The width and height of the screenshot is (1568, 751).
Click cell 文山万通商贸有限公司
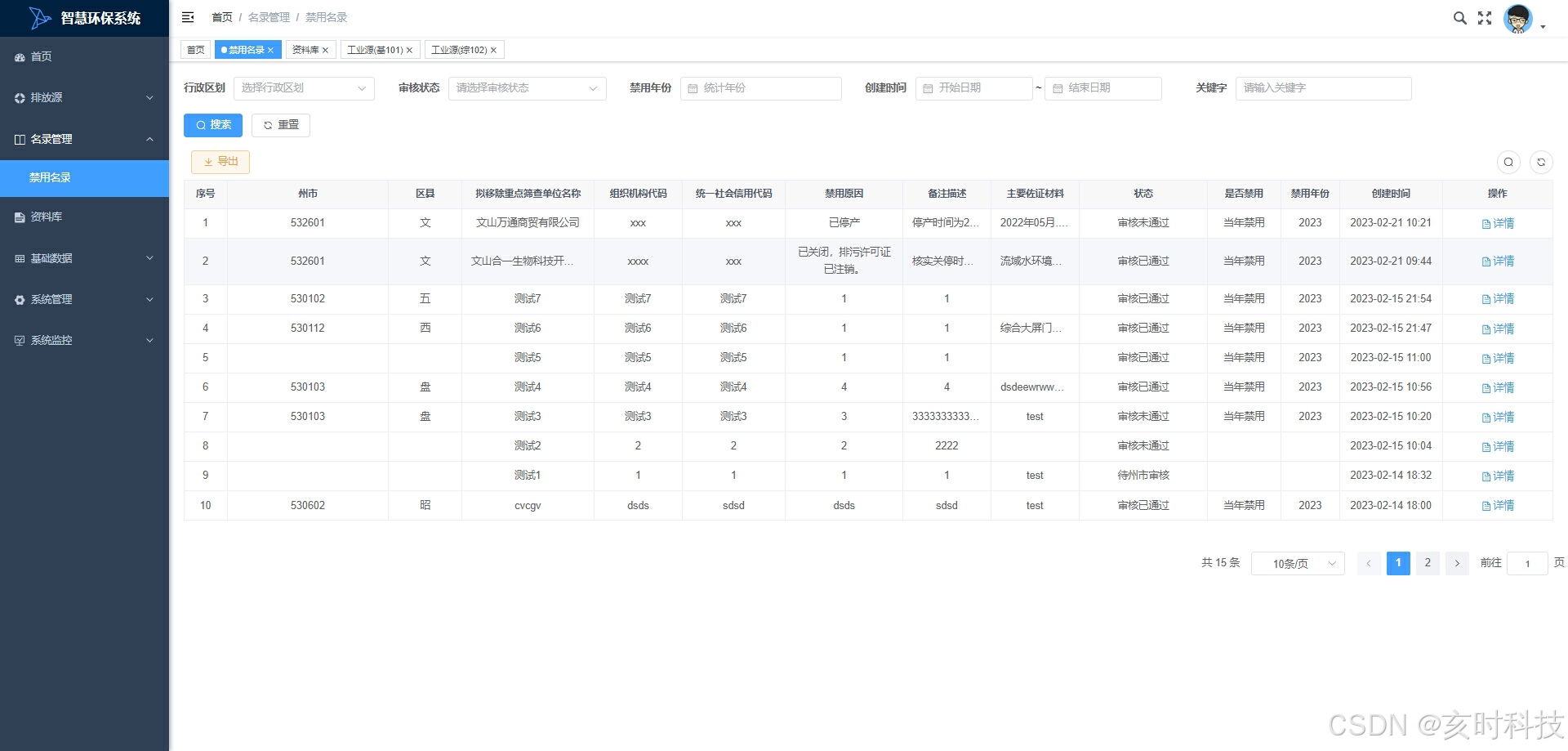[x=528, y=222]
